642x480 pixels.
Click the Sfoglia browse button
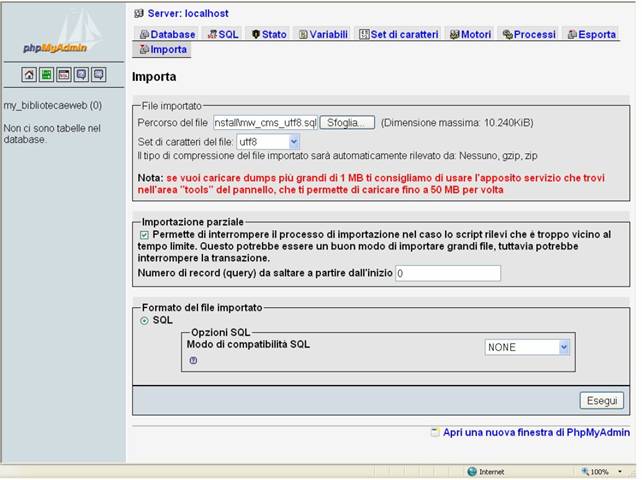pos(347,122)
